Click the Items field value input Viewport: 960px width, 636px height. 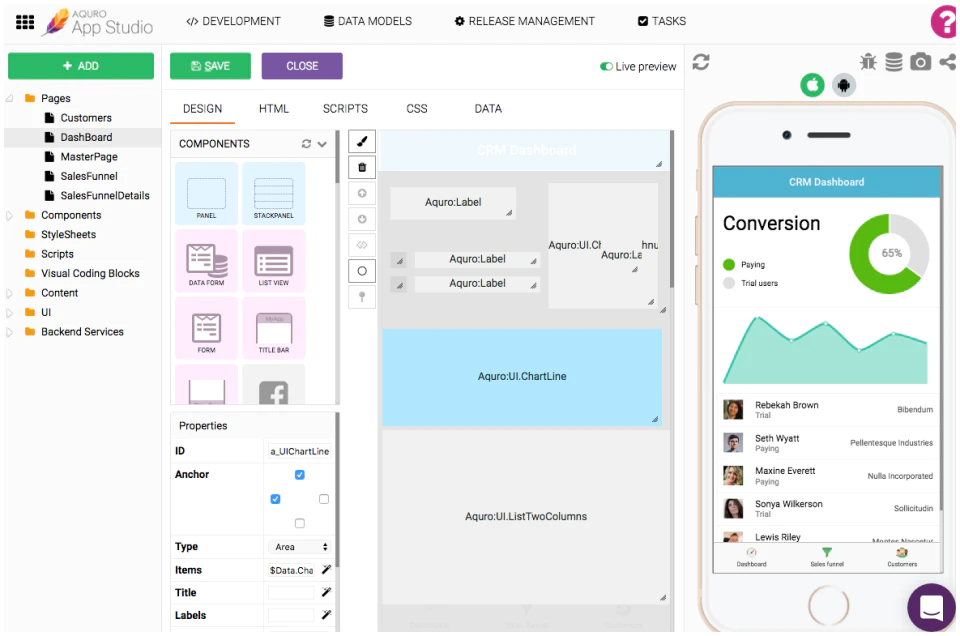pos(291,571)
